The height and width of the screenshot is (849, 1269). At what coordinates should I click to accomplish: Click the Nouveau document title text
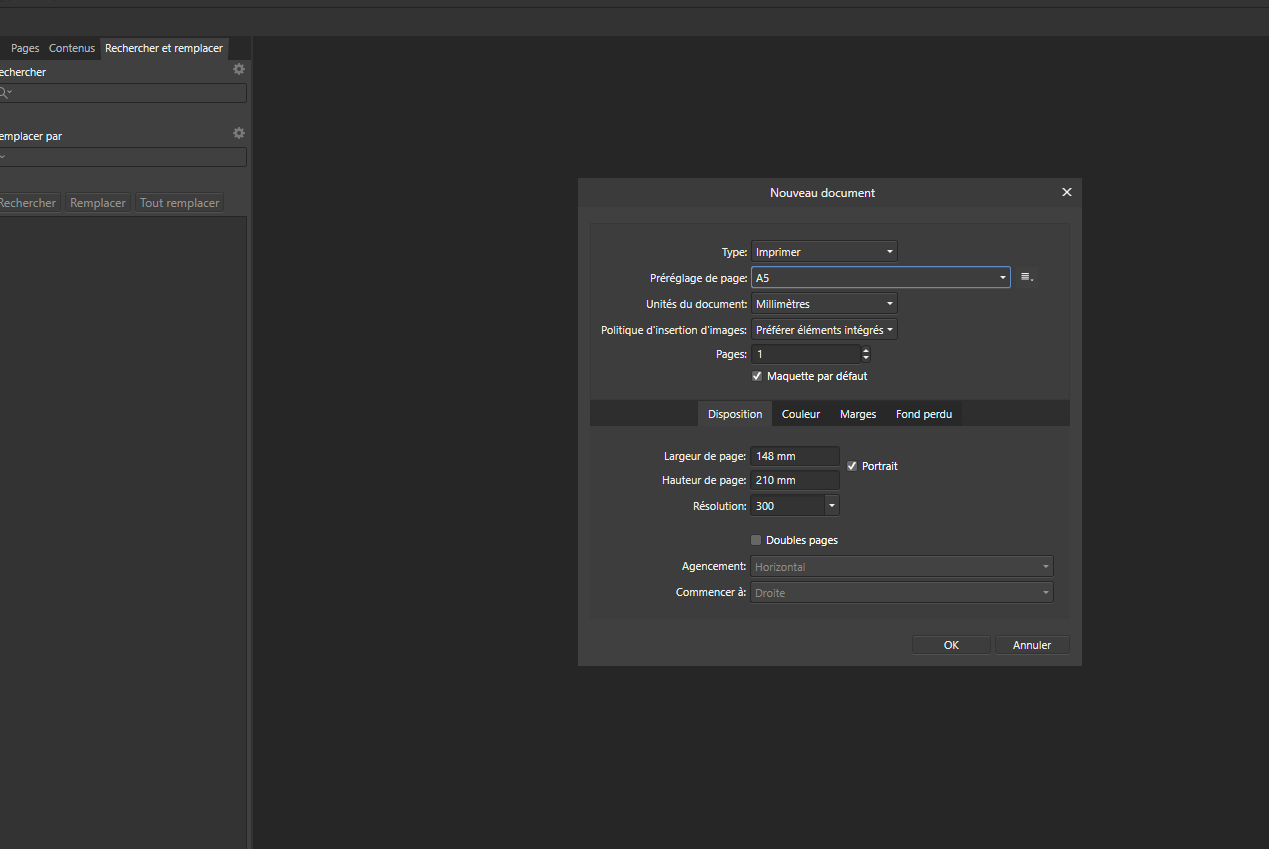[x=822, y=192]
